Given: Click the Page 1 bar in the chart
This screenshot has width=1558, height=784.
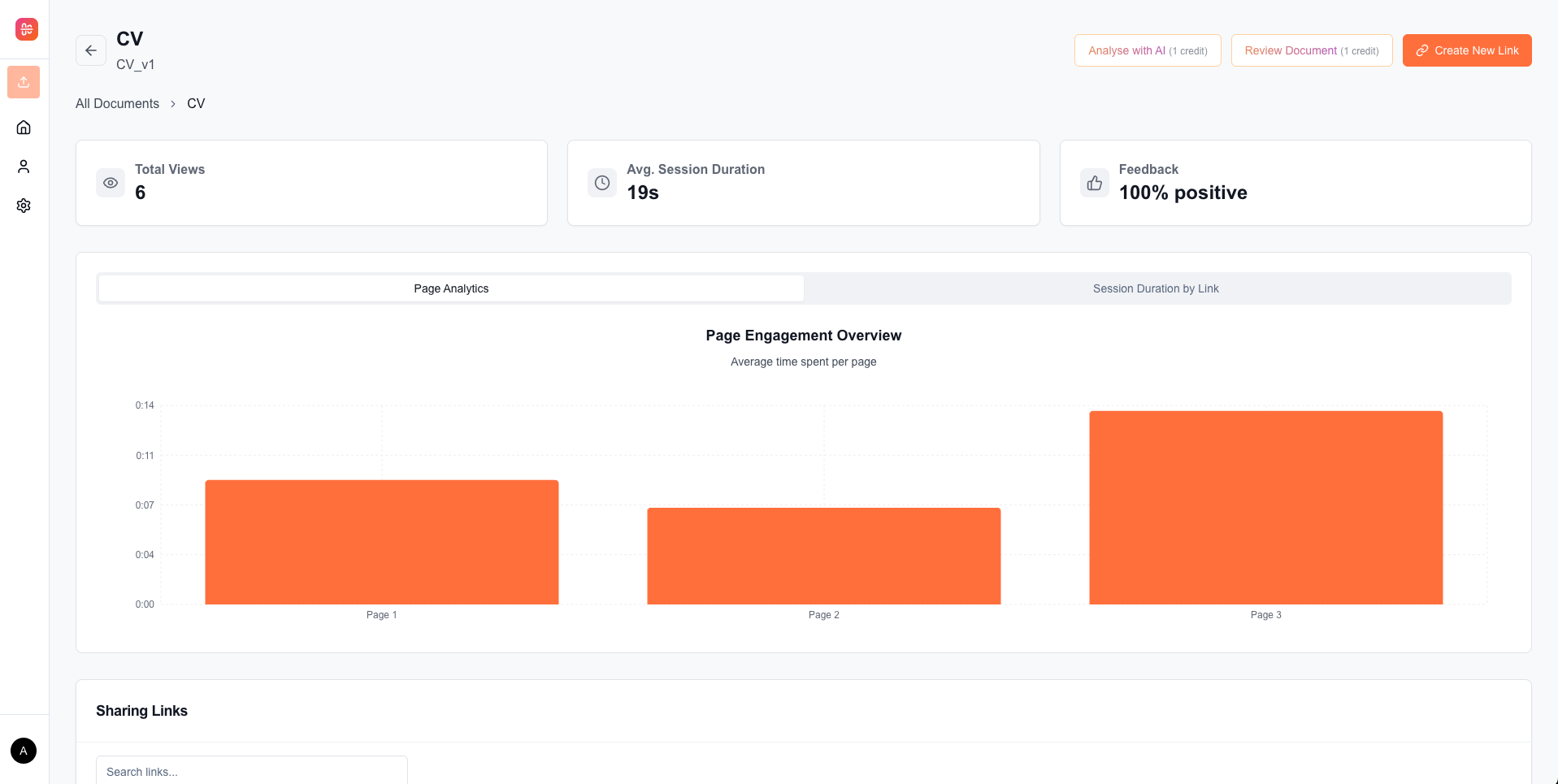Looking at the screenshot, I should (x=382, y=542).
